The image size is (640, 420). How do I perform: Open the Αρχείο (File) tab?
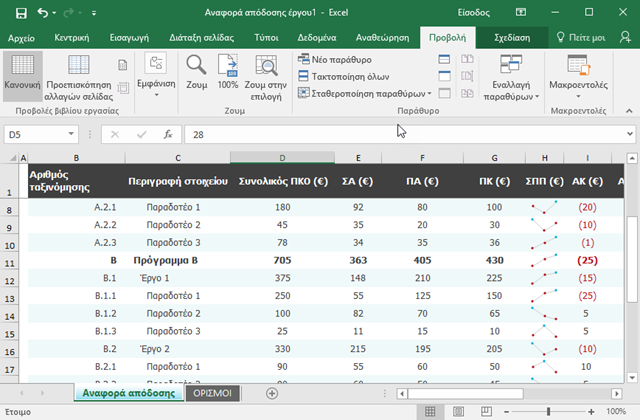[21, 38]
